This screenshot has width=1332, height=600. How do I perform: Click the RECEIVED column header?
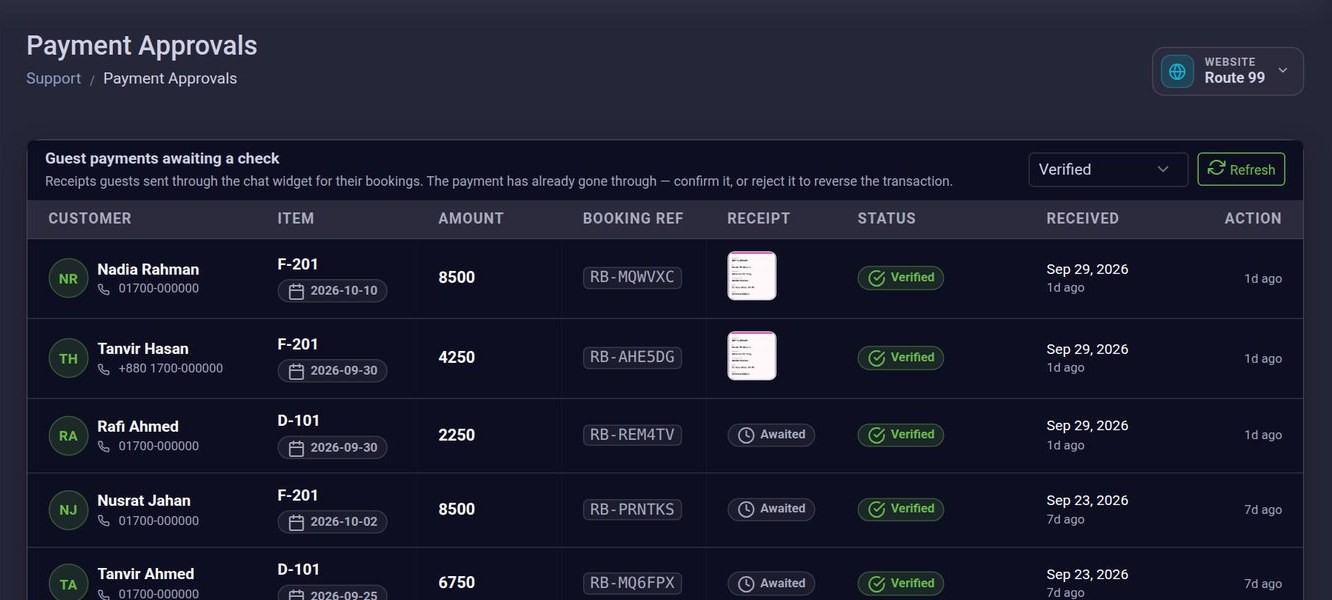pyautogui.click(x=1083, y=218)
